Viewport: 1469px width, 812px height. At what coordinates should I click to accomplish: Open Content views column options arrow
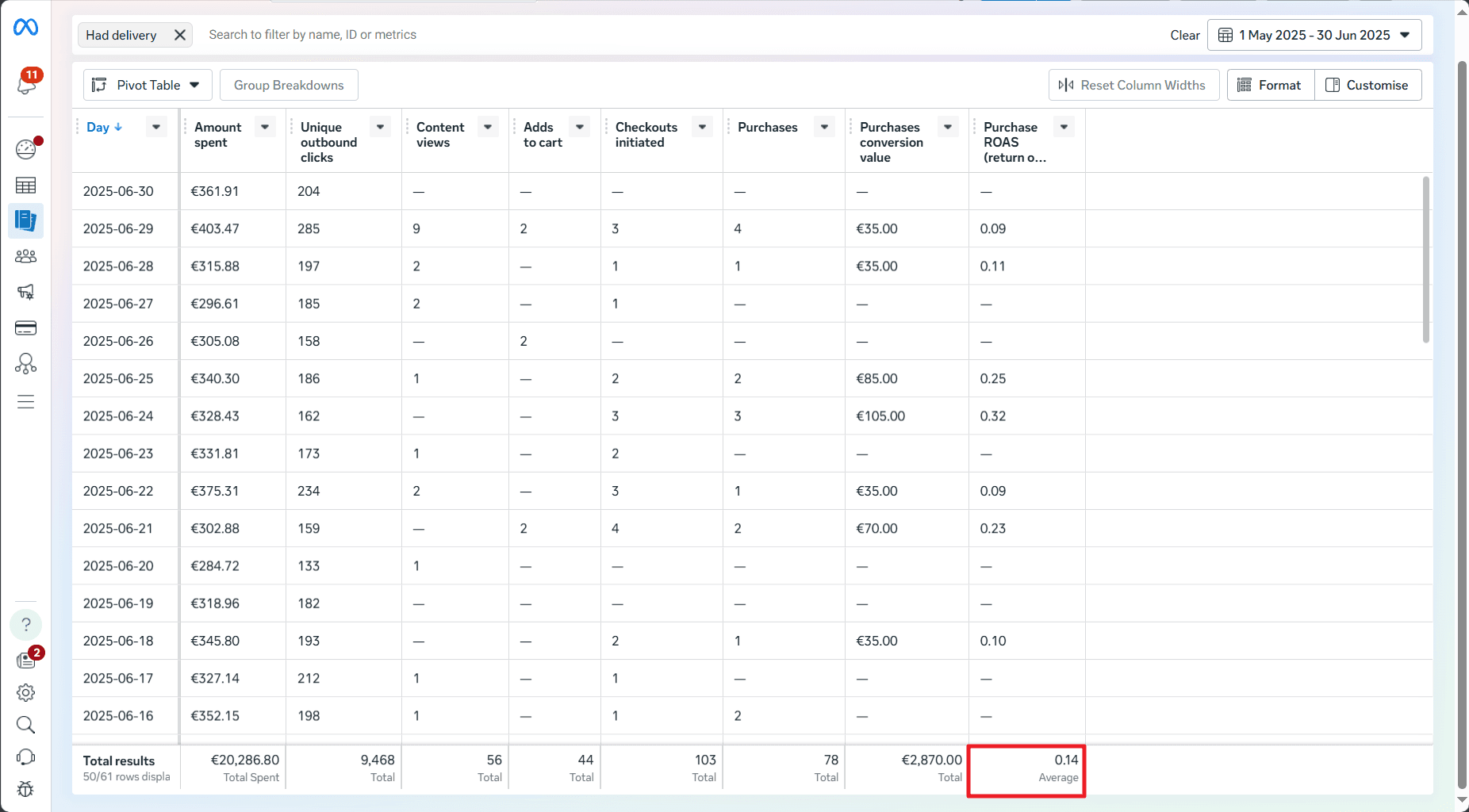point(489,127)
